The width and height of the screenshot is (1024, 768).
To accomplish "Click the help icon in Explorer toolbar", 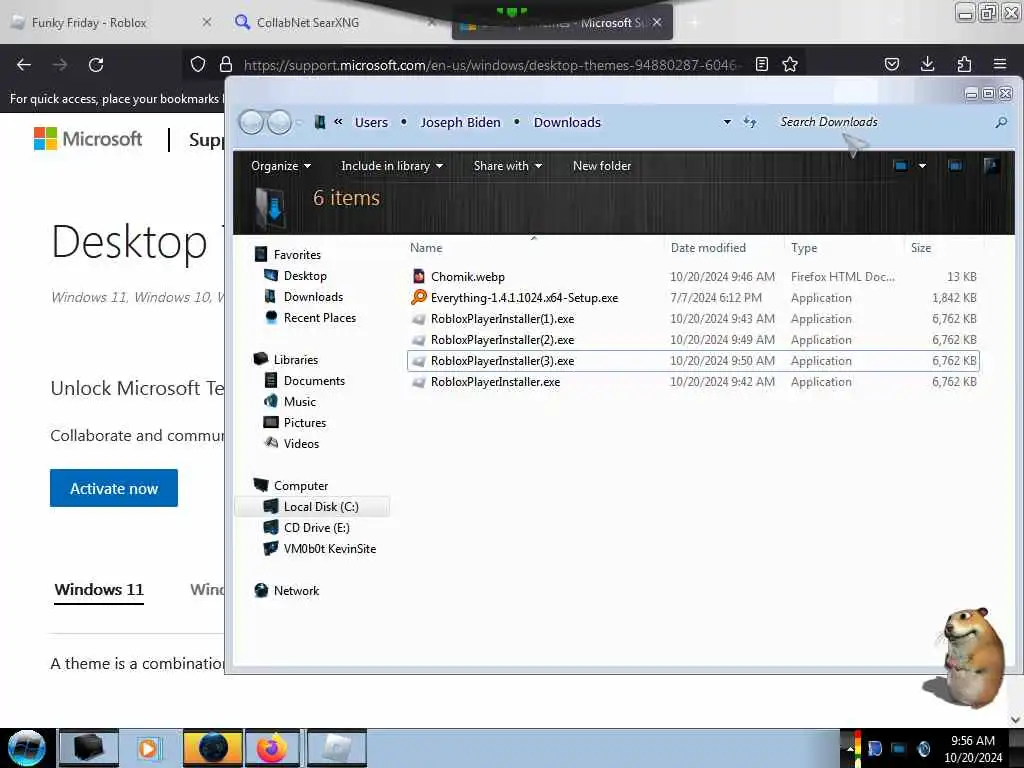I will point(991,166).
